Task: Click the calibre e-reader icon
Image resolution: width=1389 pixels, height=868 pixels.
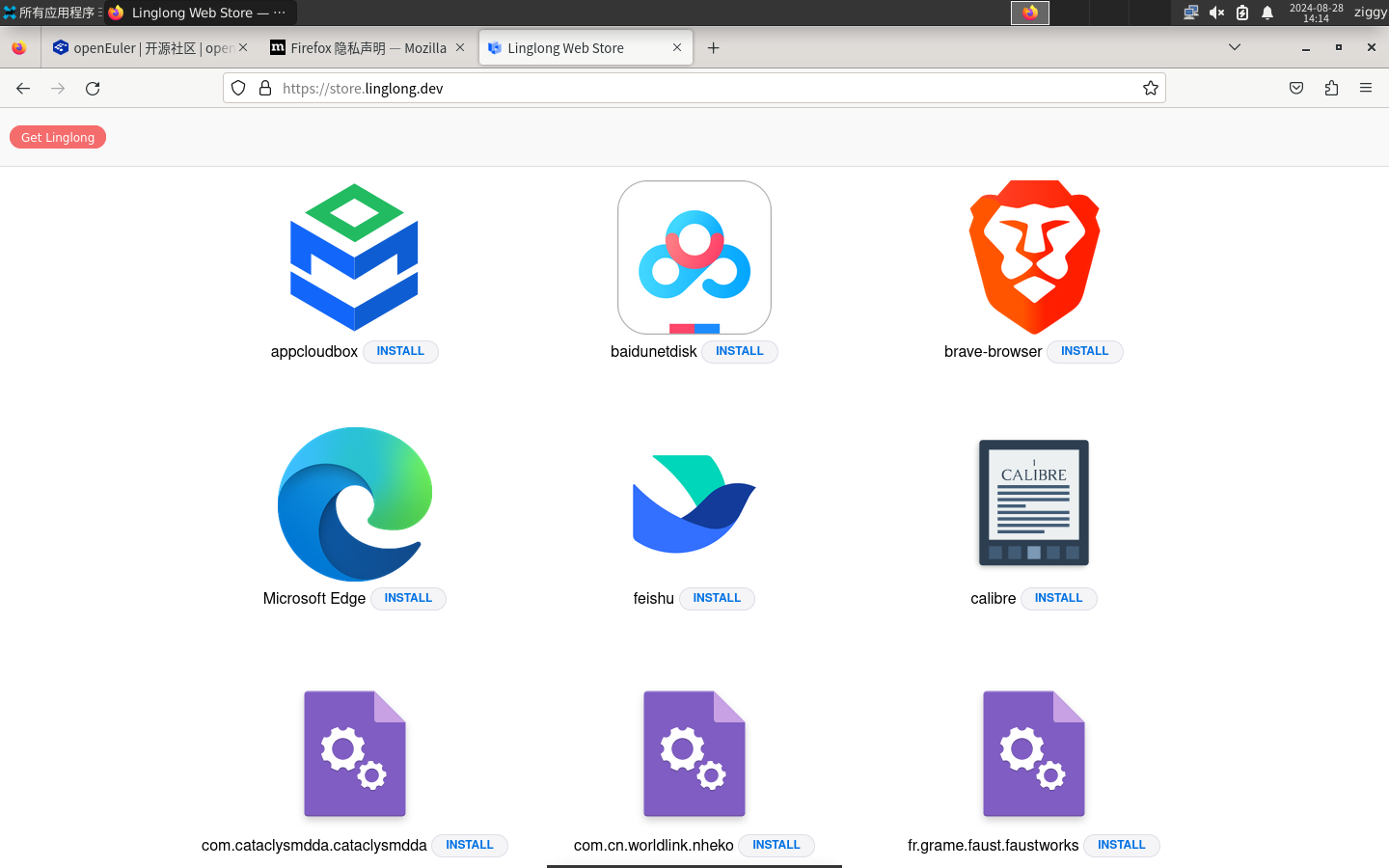Action: (x=1034, y=502)
